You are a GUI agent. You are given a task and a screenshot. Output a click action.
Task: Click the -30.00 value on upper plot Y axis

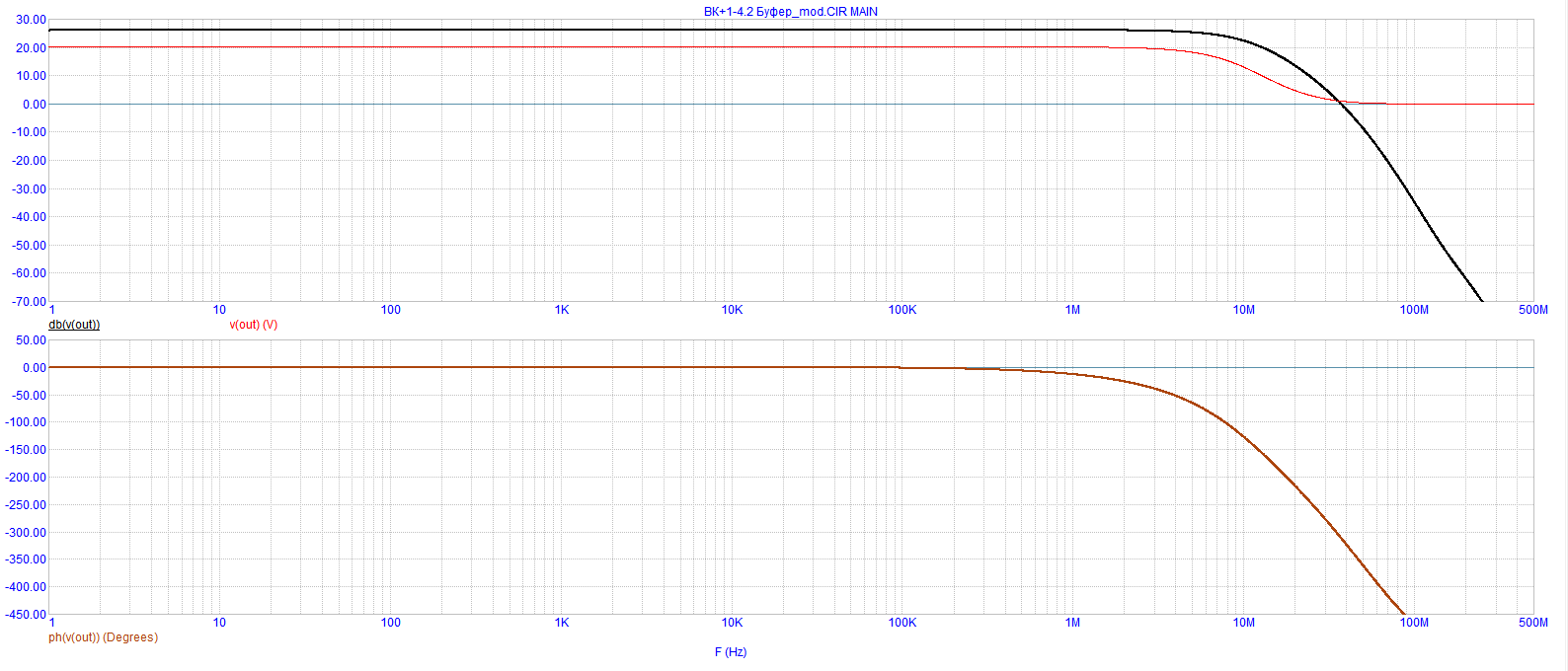coord(29,188)
